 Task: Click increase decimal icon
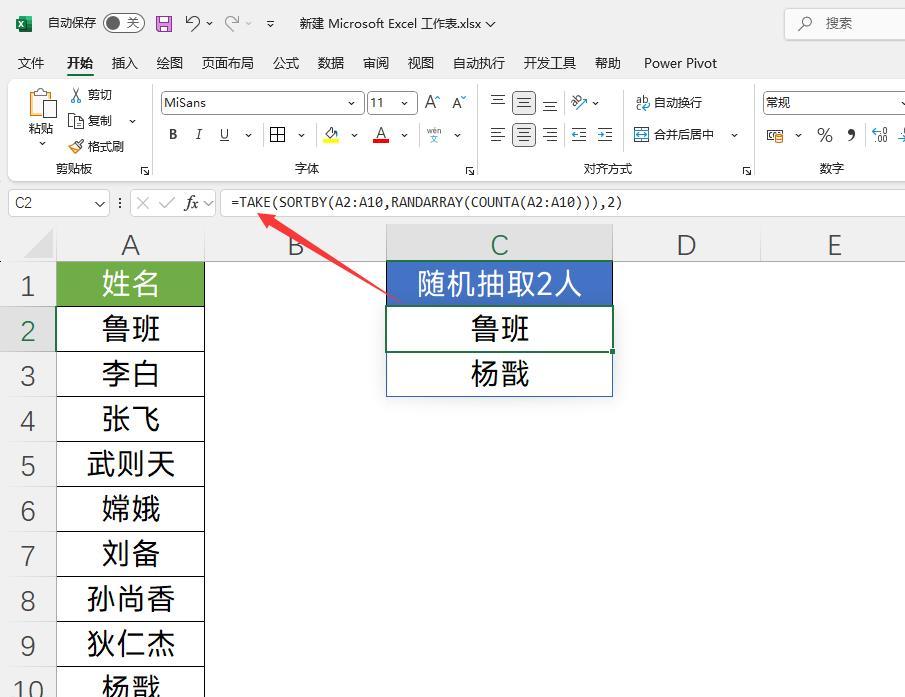[880, 135]
